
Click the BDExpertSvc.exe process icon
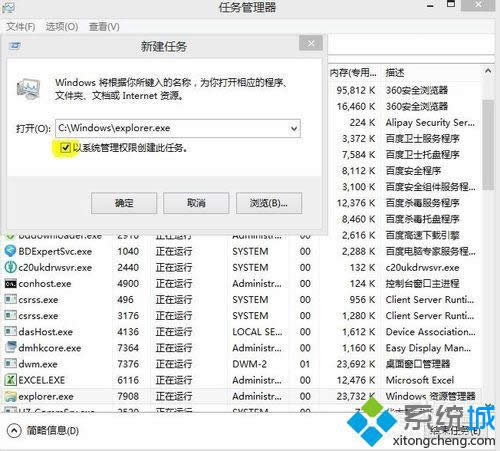(10, 251)
